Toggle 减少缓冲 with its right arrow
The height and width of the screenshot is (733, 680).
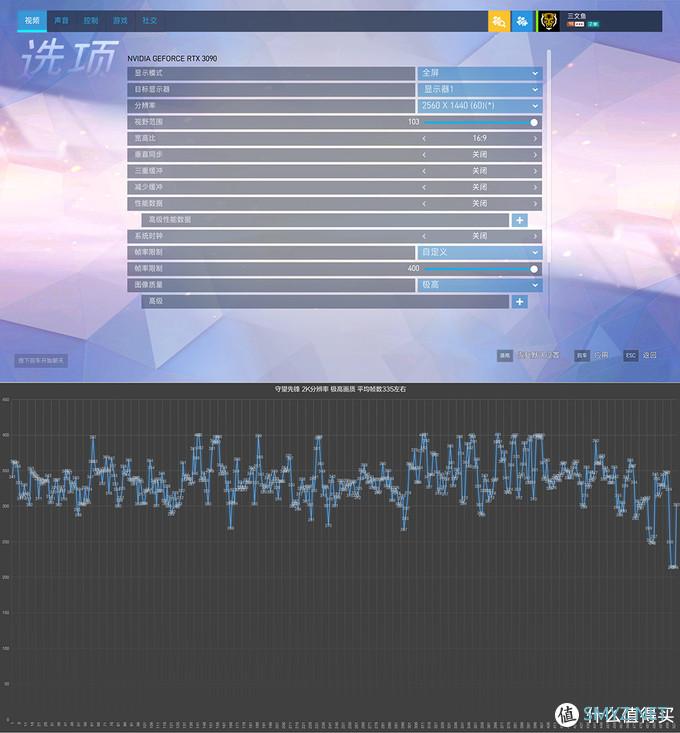(x=535, y=187)
